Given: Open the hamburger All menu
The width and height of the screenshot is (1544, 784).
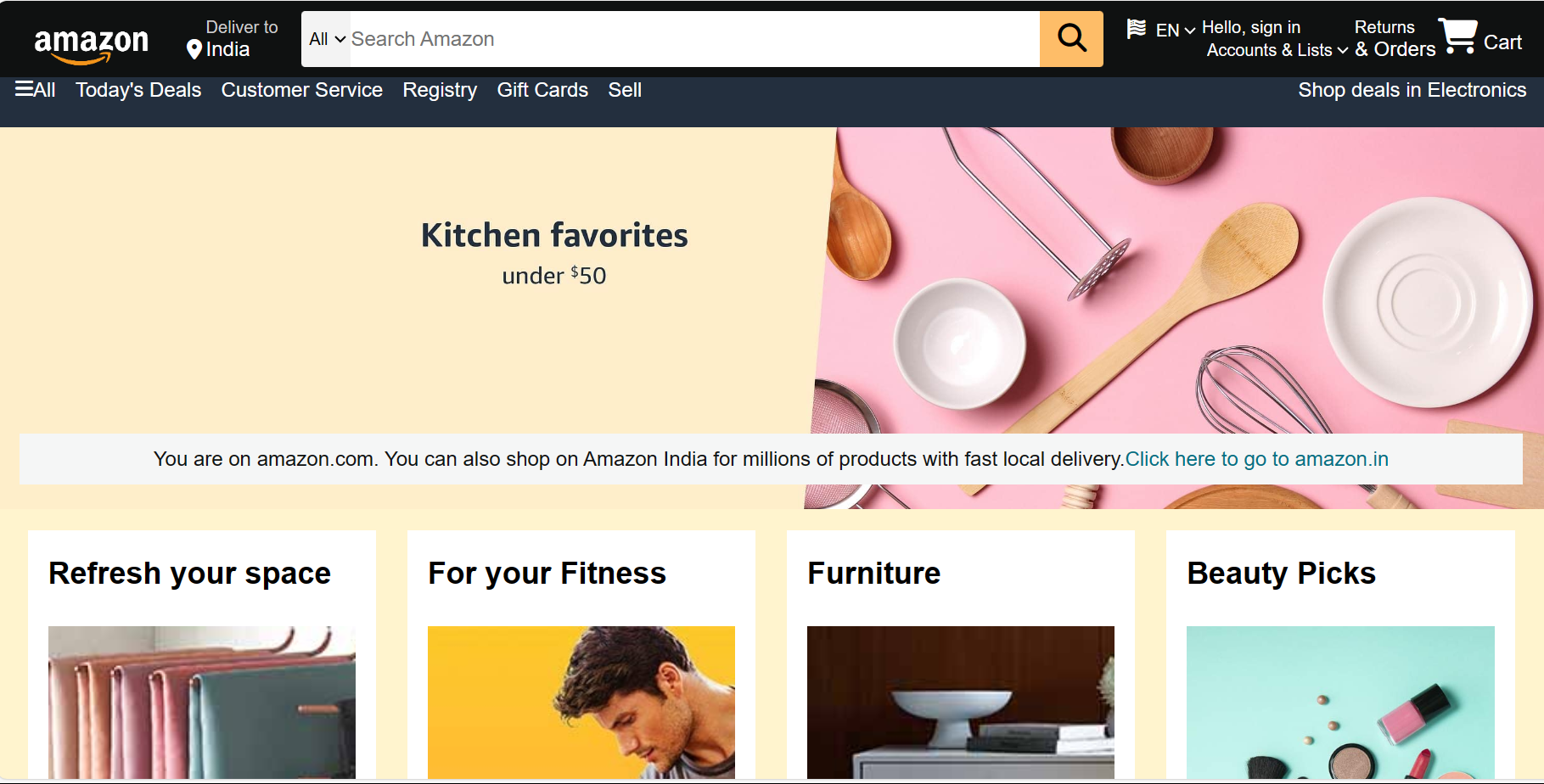Looking at the screenshot, I should [x=36, y=89].
